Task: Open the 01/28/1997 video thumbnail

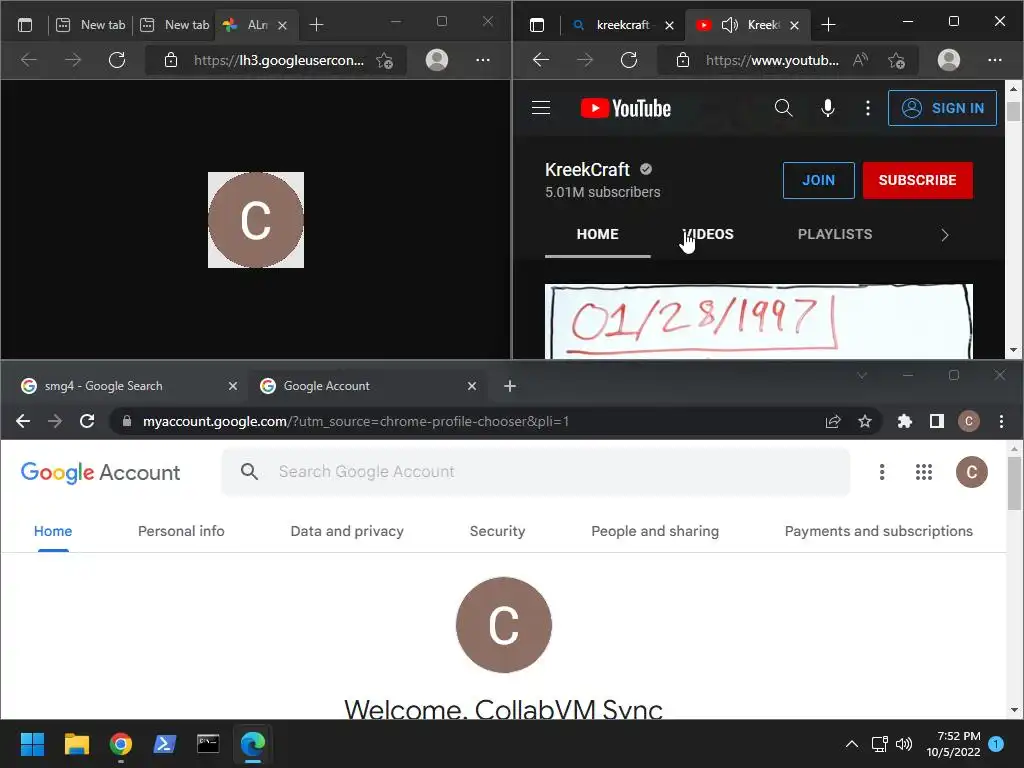Action: pos(758,321)
